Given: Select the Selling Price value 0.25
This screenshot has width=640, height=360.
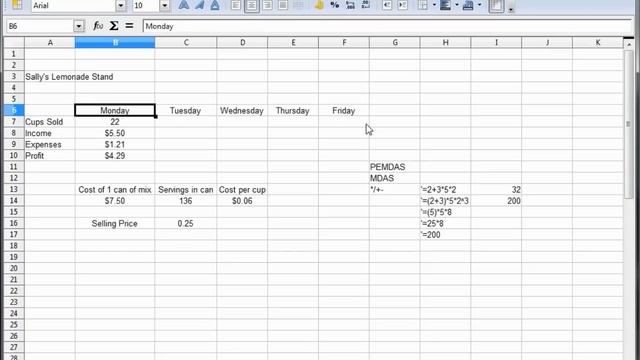Looking at the screenshot, I should [x=186, y=223].
